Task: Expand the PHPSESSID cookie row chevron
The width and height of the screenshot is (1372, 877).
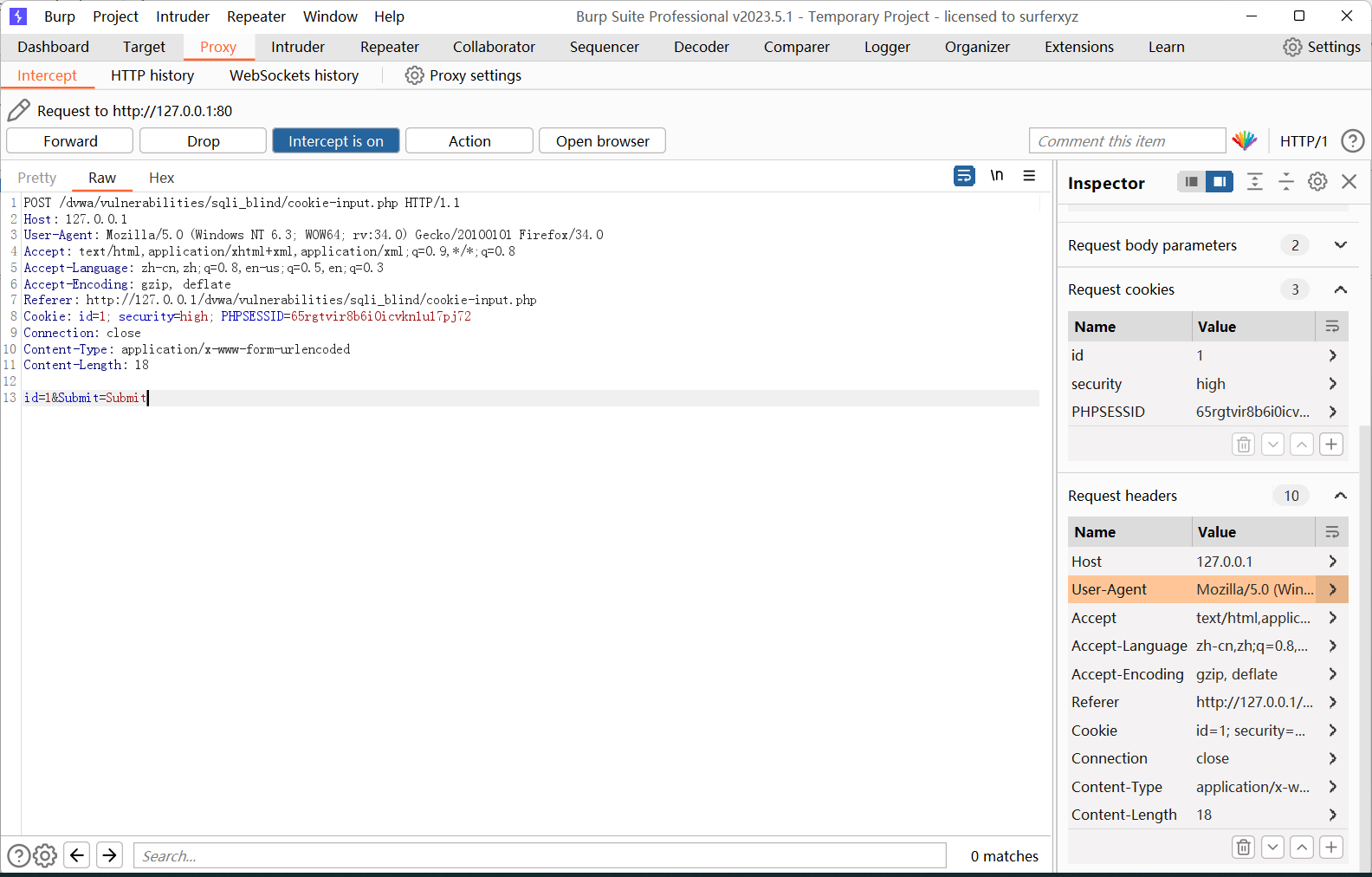Action: pos(1332,412)
